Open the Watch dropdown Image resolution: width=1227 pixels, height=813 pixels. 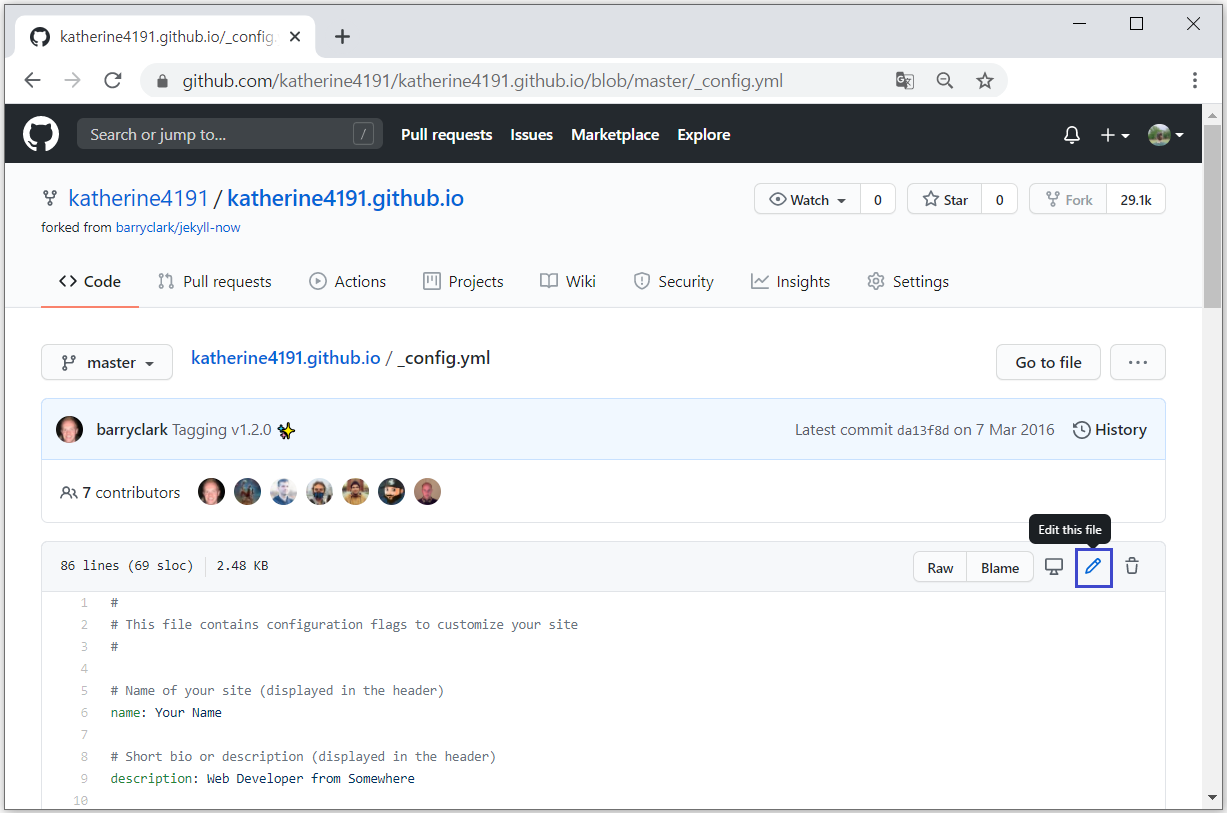tap(808, 200)
